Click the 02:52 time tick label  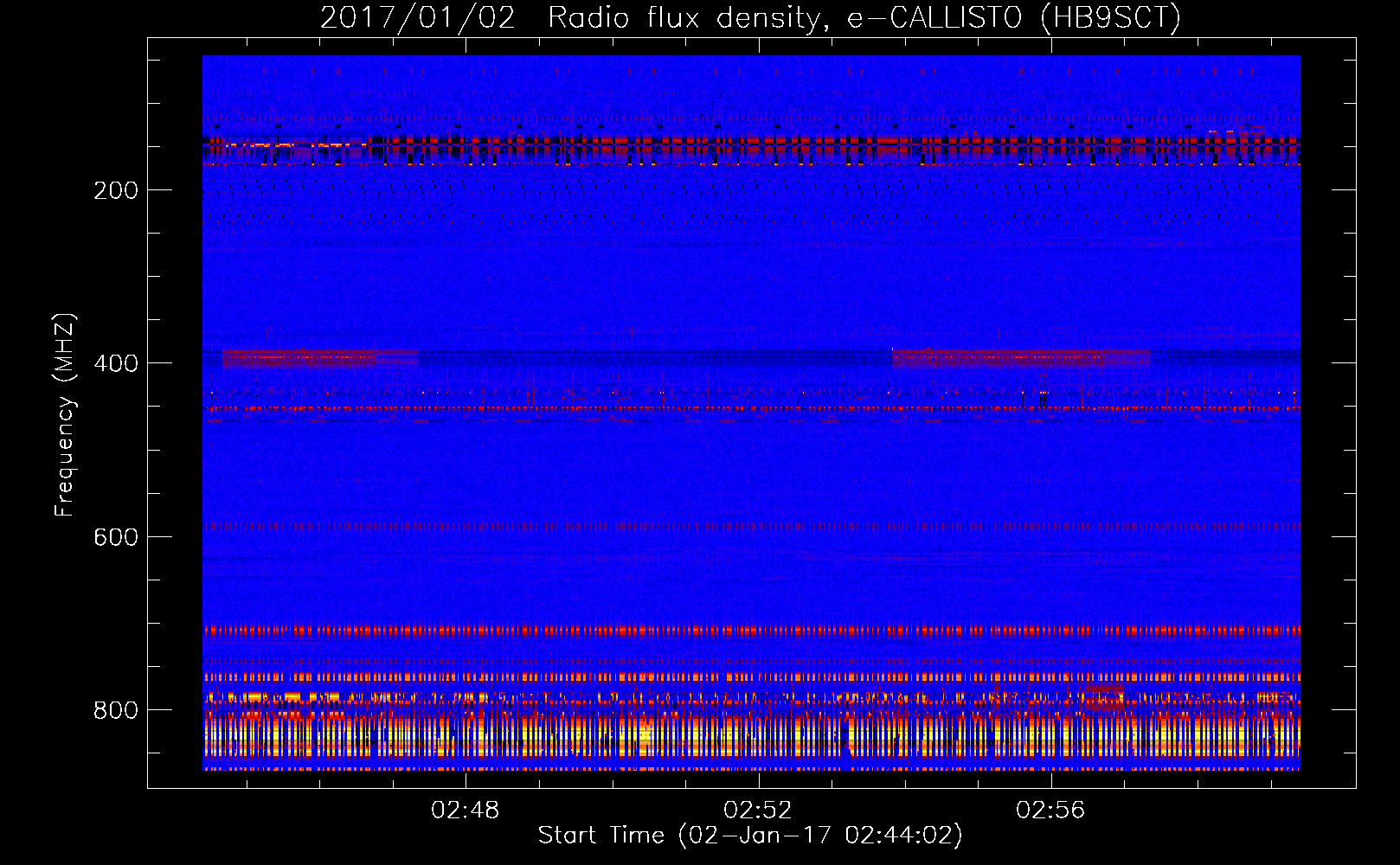coord(758,810)
